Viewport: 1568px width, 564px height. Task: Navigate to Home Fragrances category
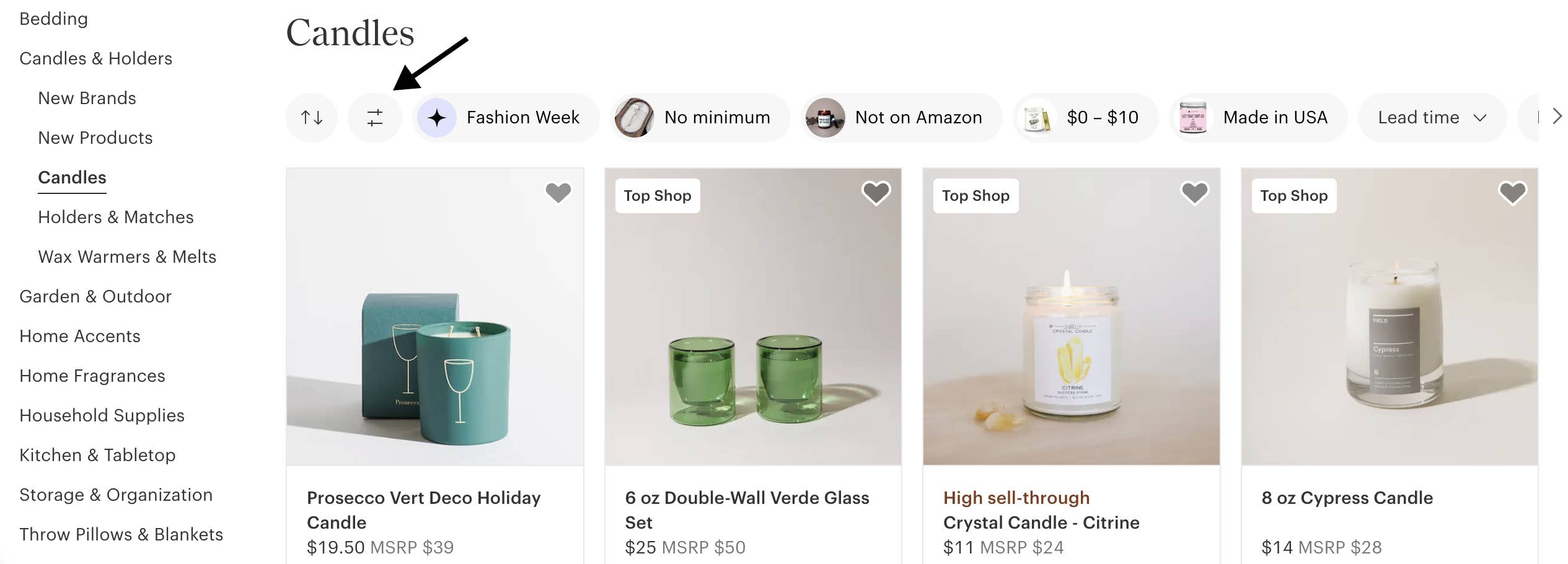pyautogui.click(x=92, y=376)
